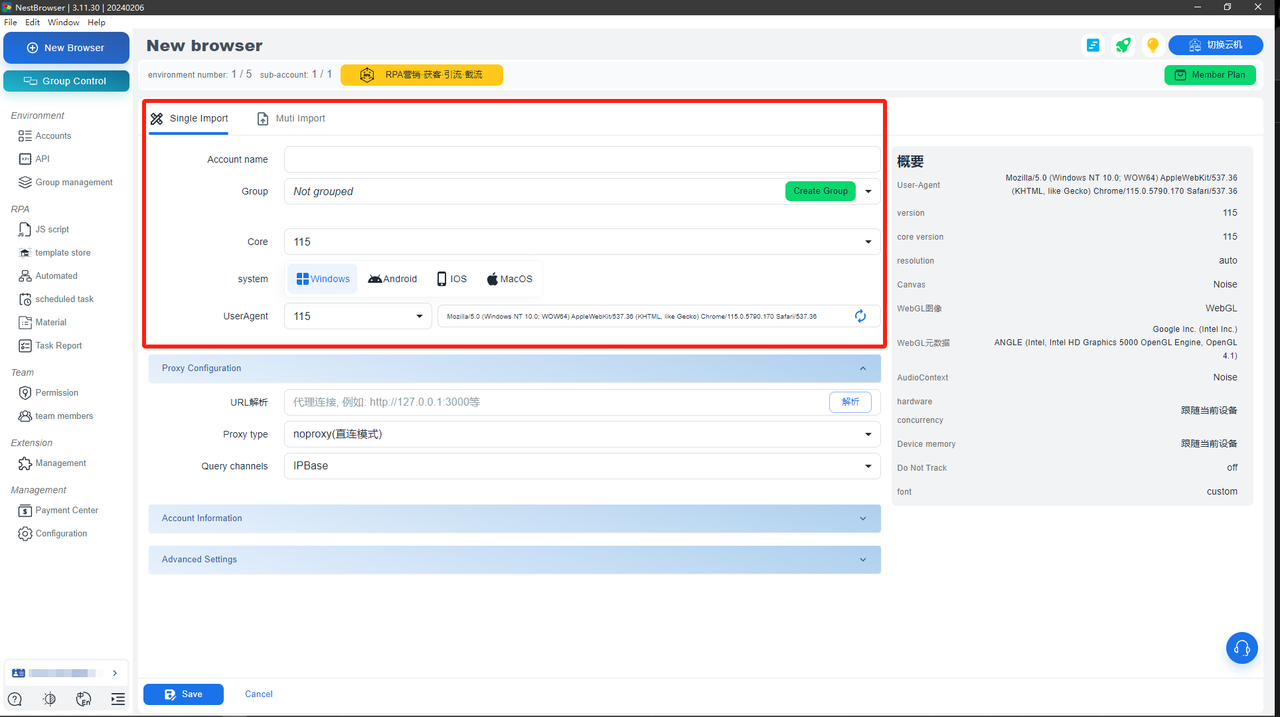Viewport: 1280px width, 717px height.
Task: Click the yellow lightbulb icon
Action: click(x=1152, y=46)
